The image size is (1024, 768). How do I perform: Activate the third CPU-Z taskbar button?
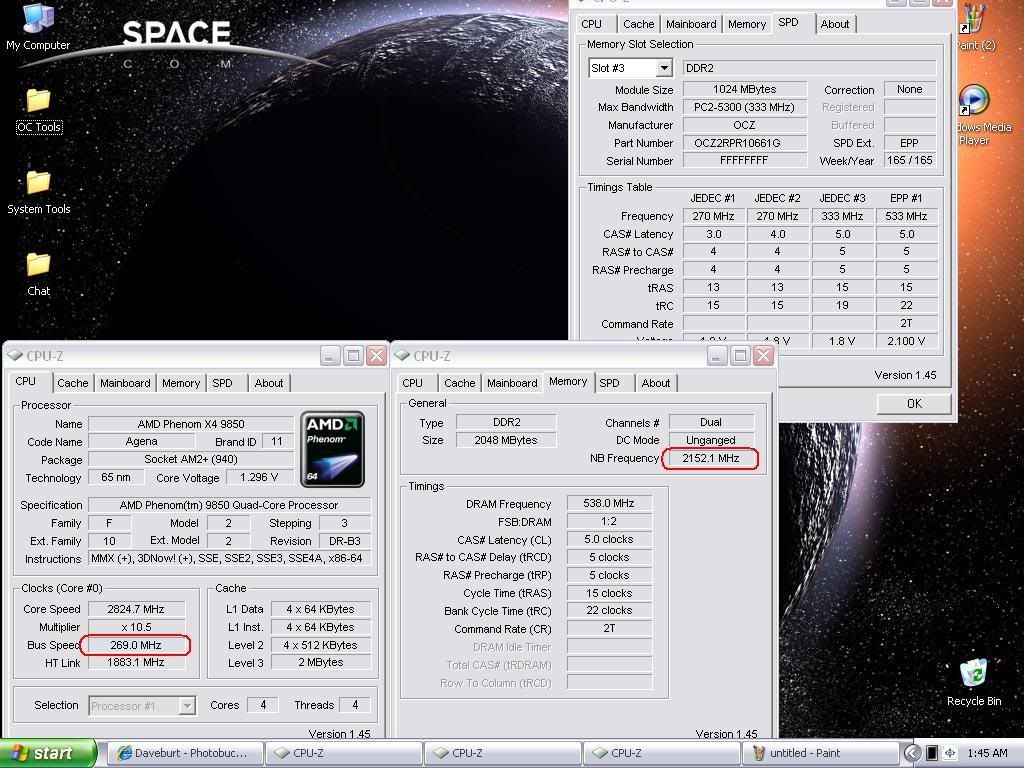(x=662, y=753)
